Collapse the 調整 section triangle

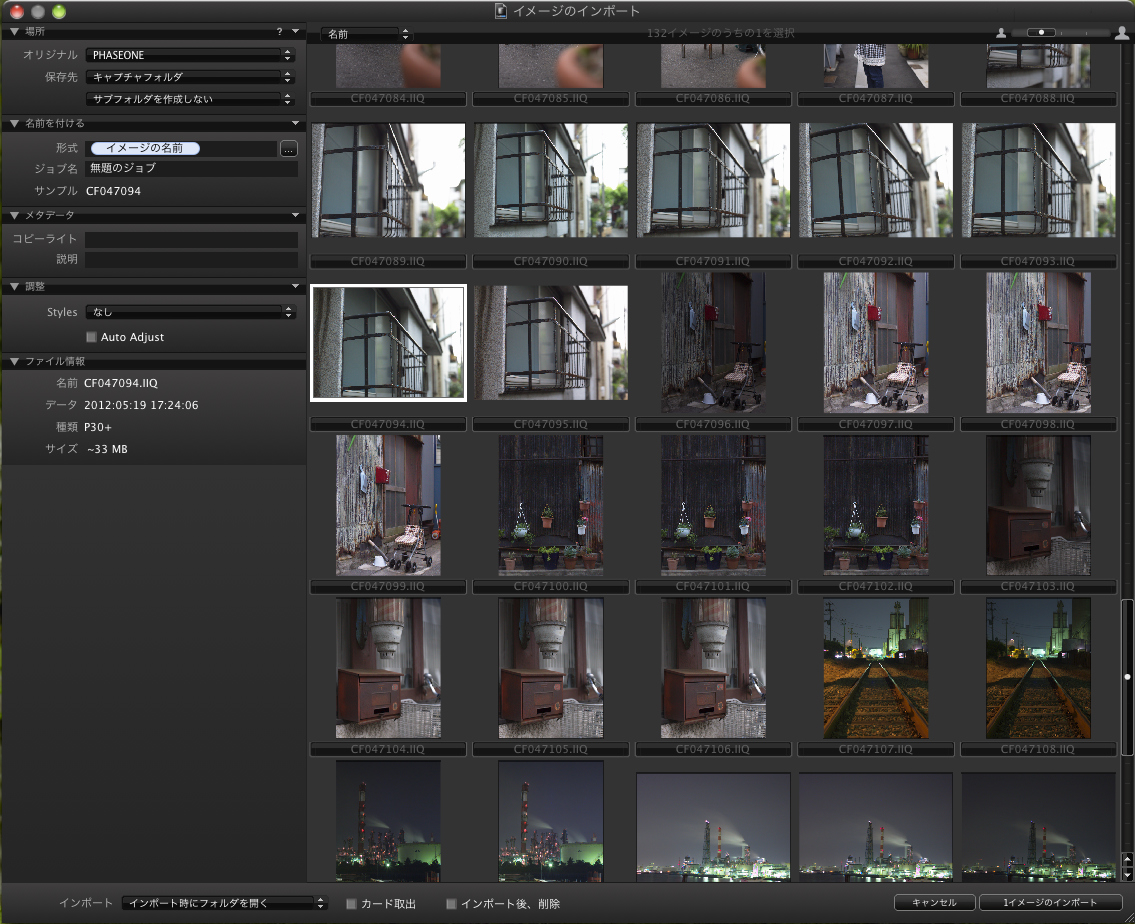point(14,287)
